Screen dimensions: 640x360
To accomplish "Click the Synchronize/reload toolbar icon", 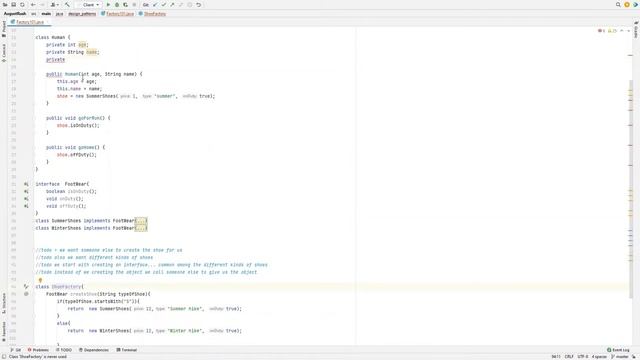I will click(x=22, y=4).
